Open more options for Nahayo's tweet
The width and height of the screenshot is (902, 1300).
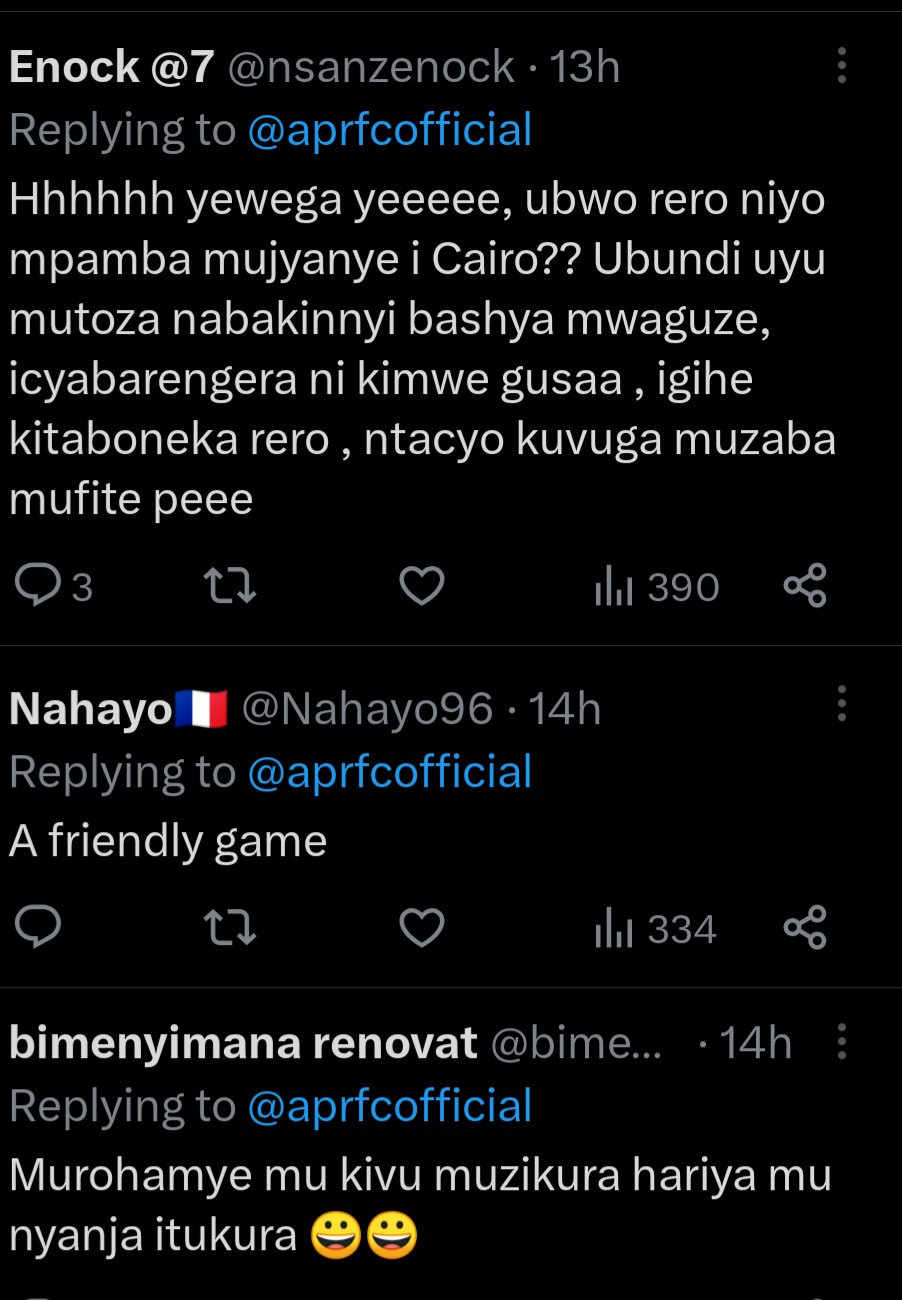tap(842, 704)
